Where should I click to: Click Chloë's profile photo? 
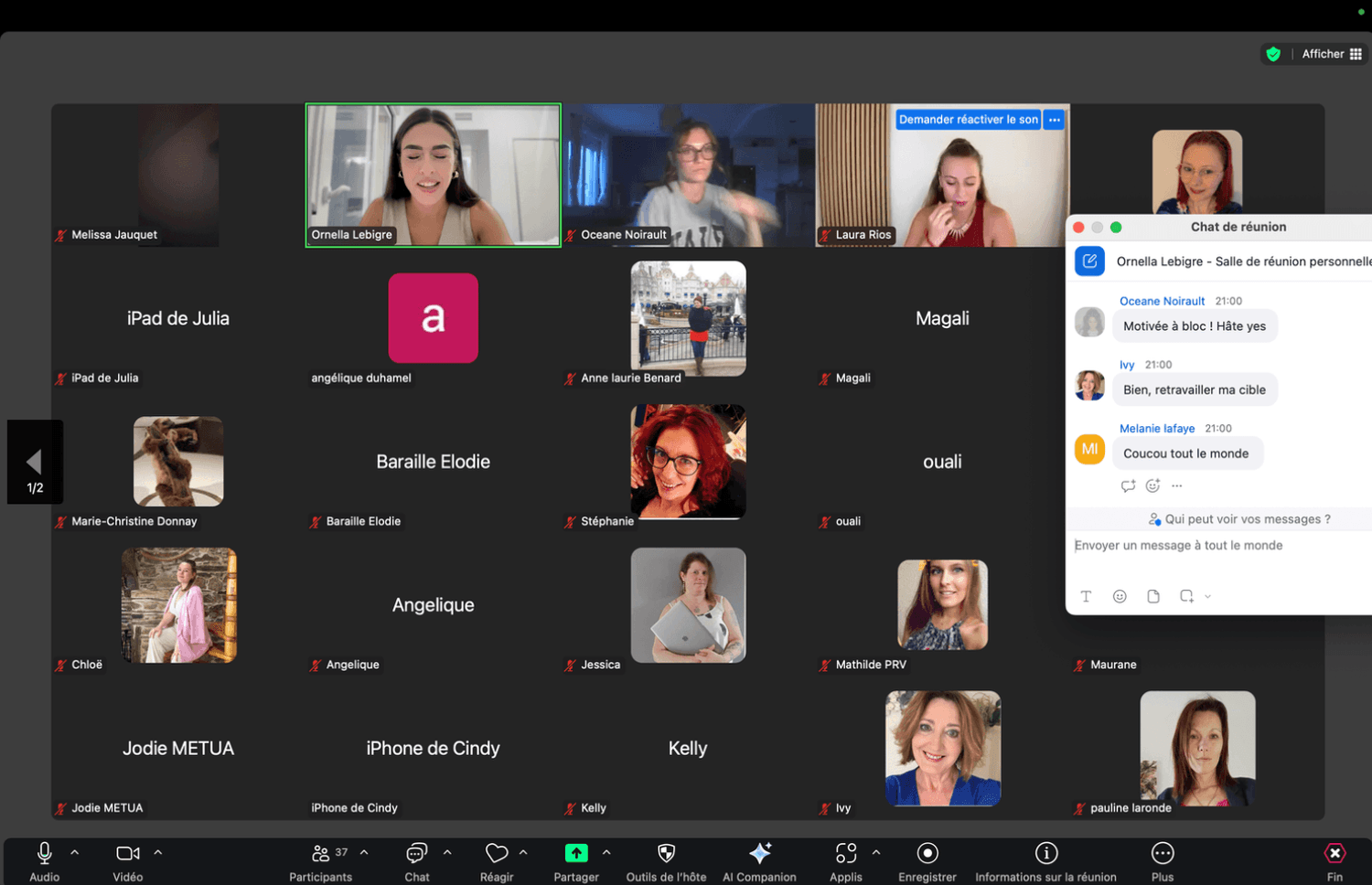coord(178,605)
